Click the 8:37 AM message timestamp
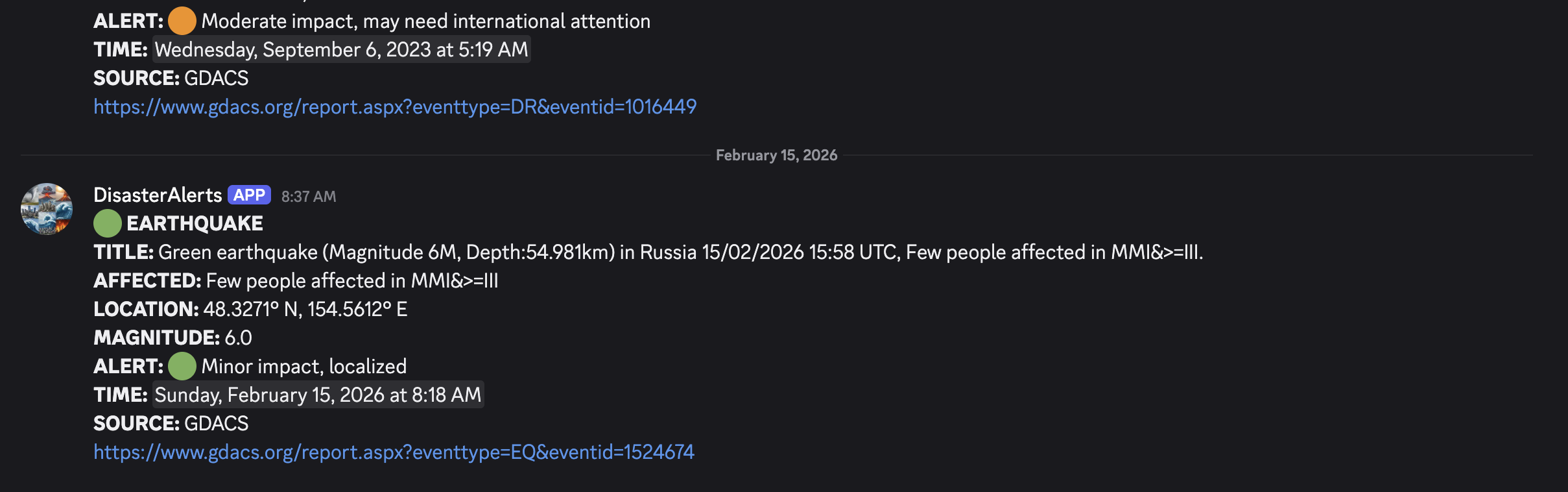The height and width of the screenshot is (492, 1568). [x=308, y=196]
